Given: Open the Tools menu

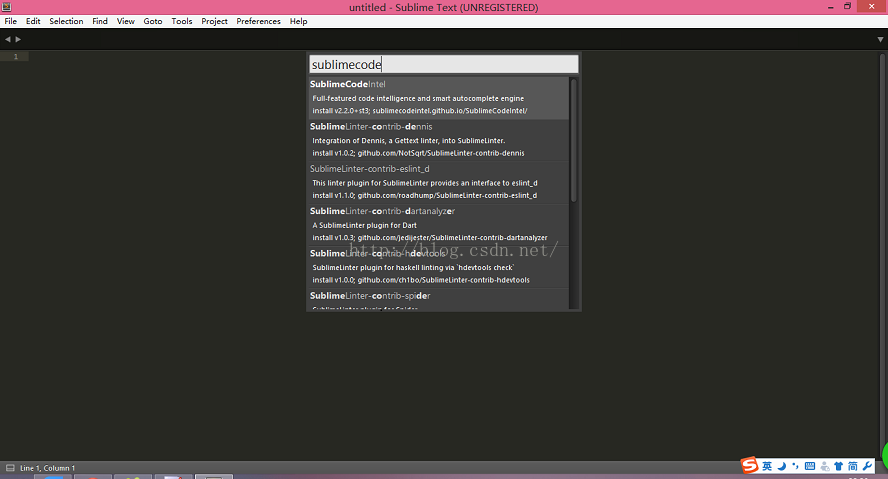Looking at the screenshot, I should coord(182,21).
